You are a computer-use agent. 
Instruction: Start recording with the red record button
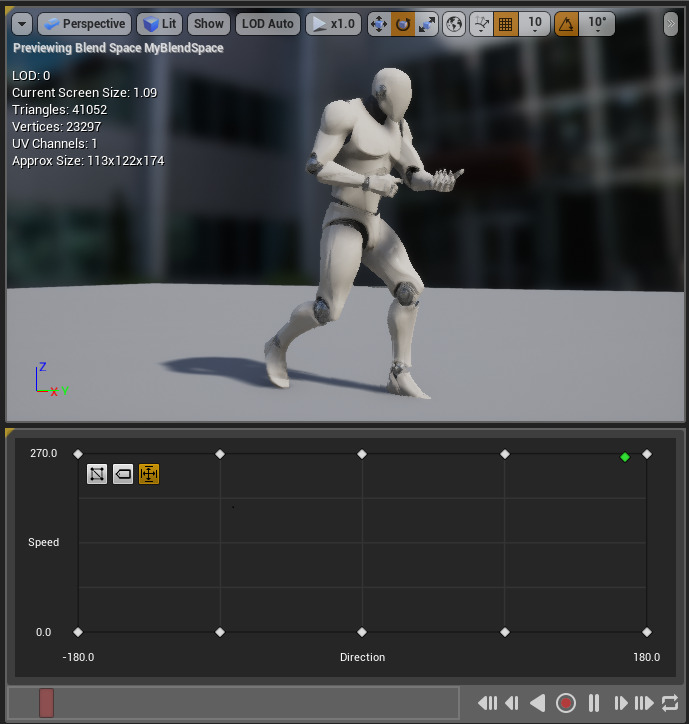566,703
